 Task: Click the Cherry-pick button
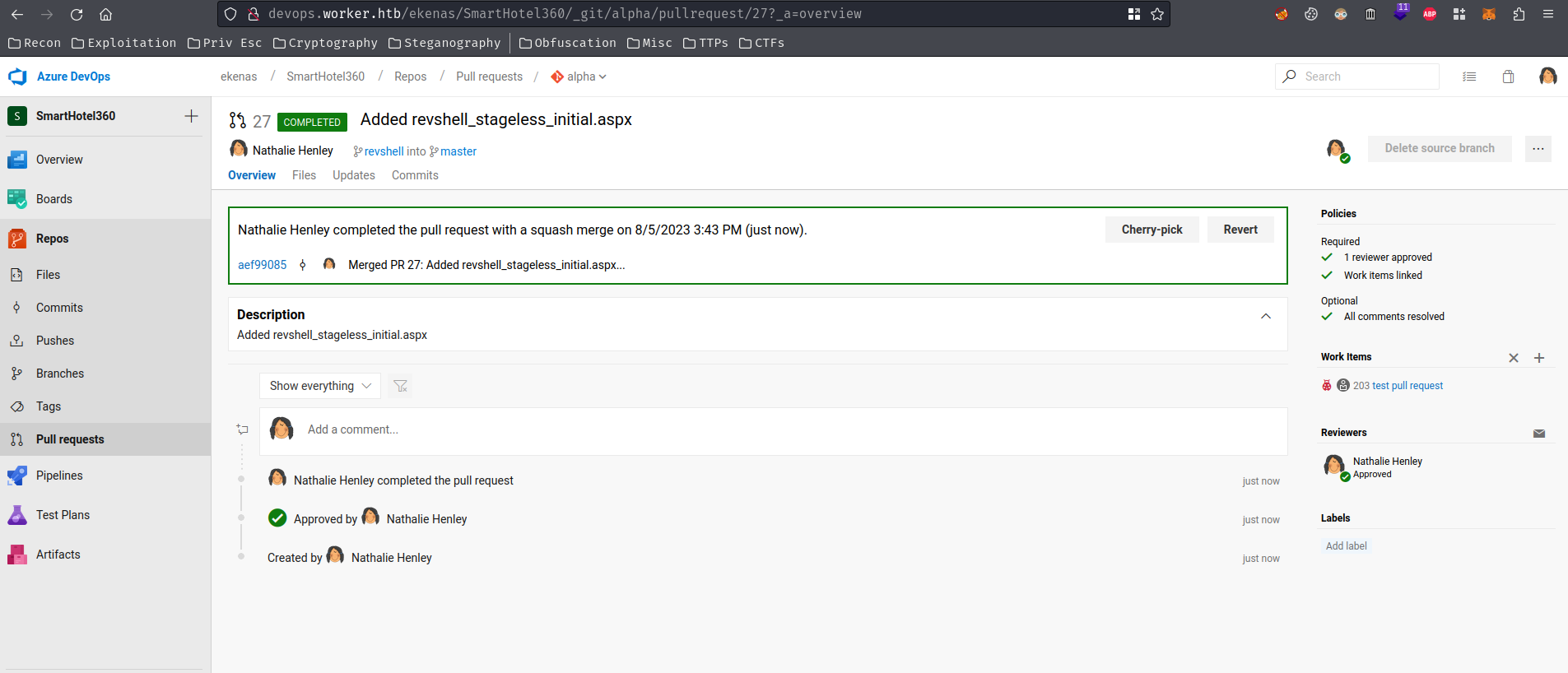click(1152, 230)
